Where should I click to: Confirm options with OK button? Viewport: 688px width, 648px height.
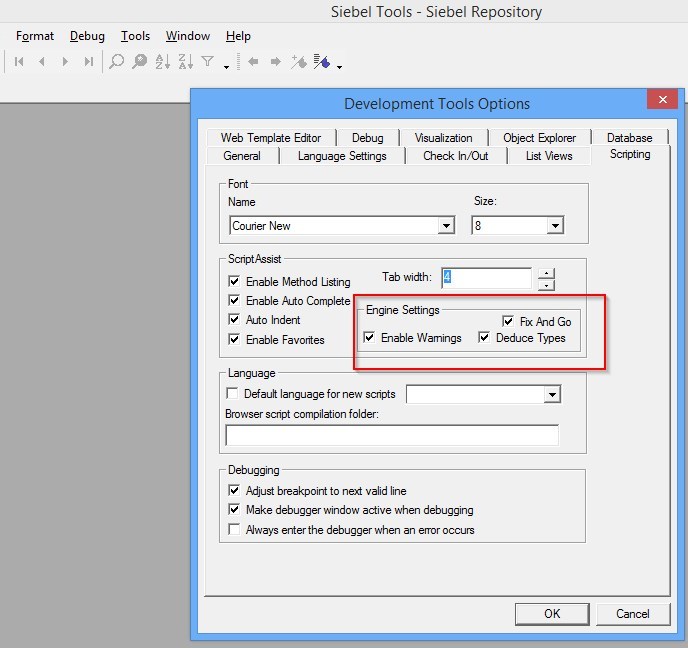[x=552, y=614]
